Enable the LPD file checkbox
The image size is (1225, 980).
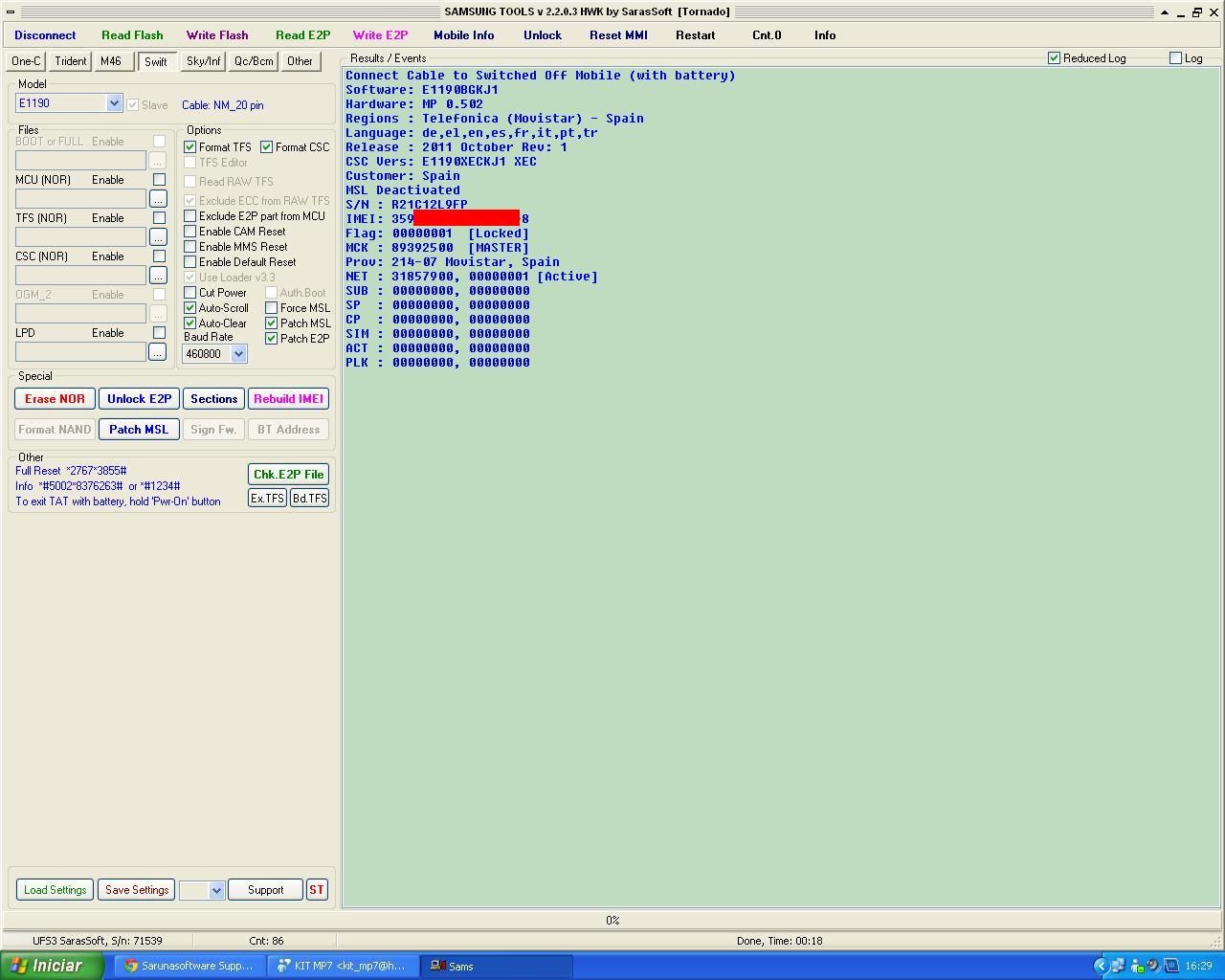click(x=159, y=333)
